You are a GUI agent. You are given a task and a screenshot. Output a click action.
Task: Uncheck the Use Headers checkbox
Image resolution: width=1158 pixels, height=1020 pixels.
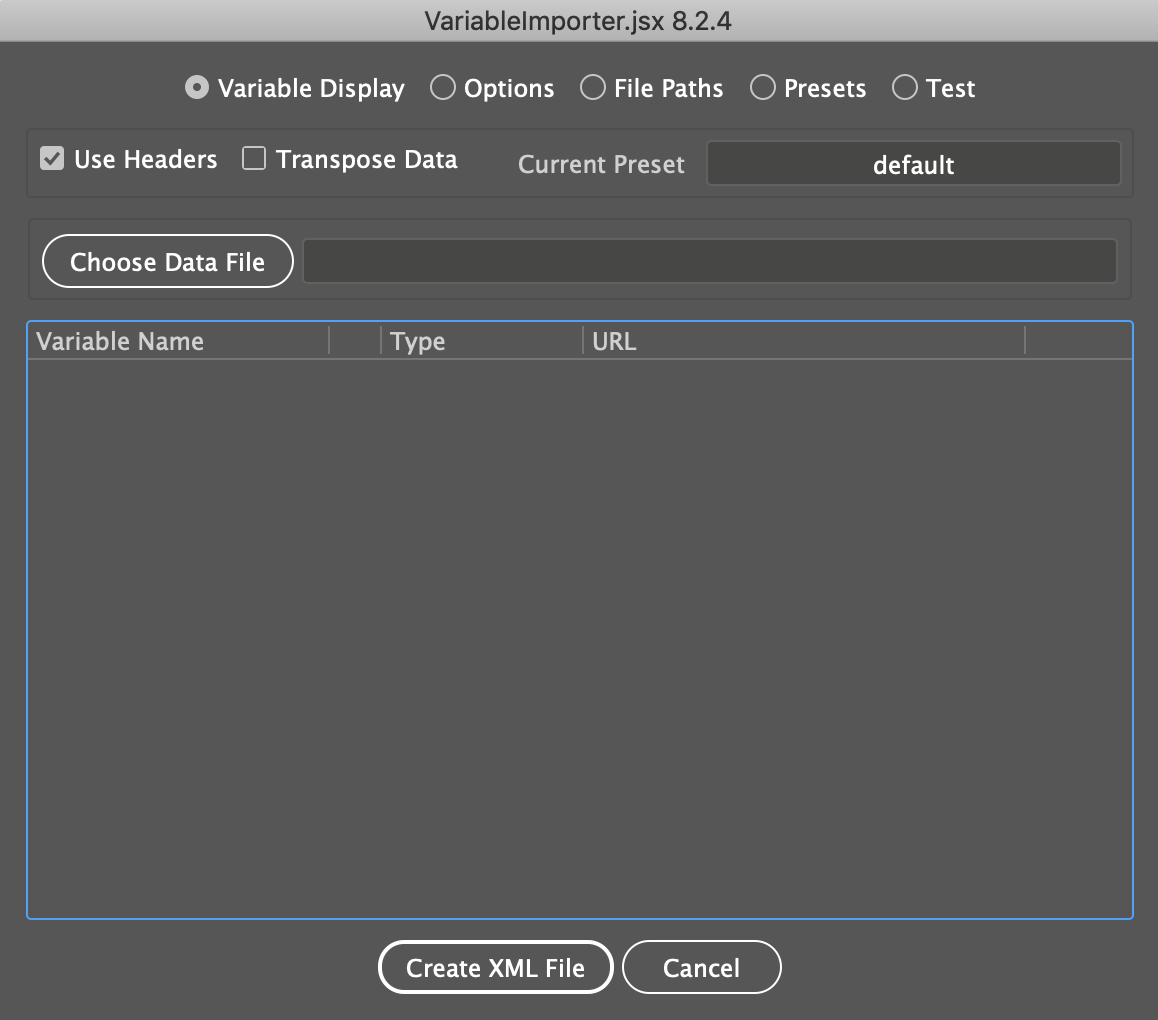(x=52, y=159)
